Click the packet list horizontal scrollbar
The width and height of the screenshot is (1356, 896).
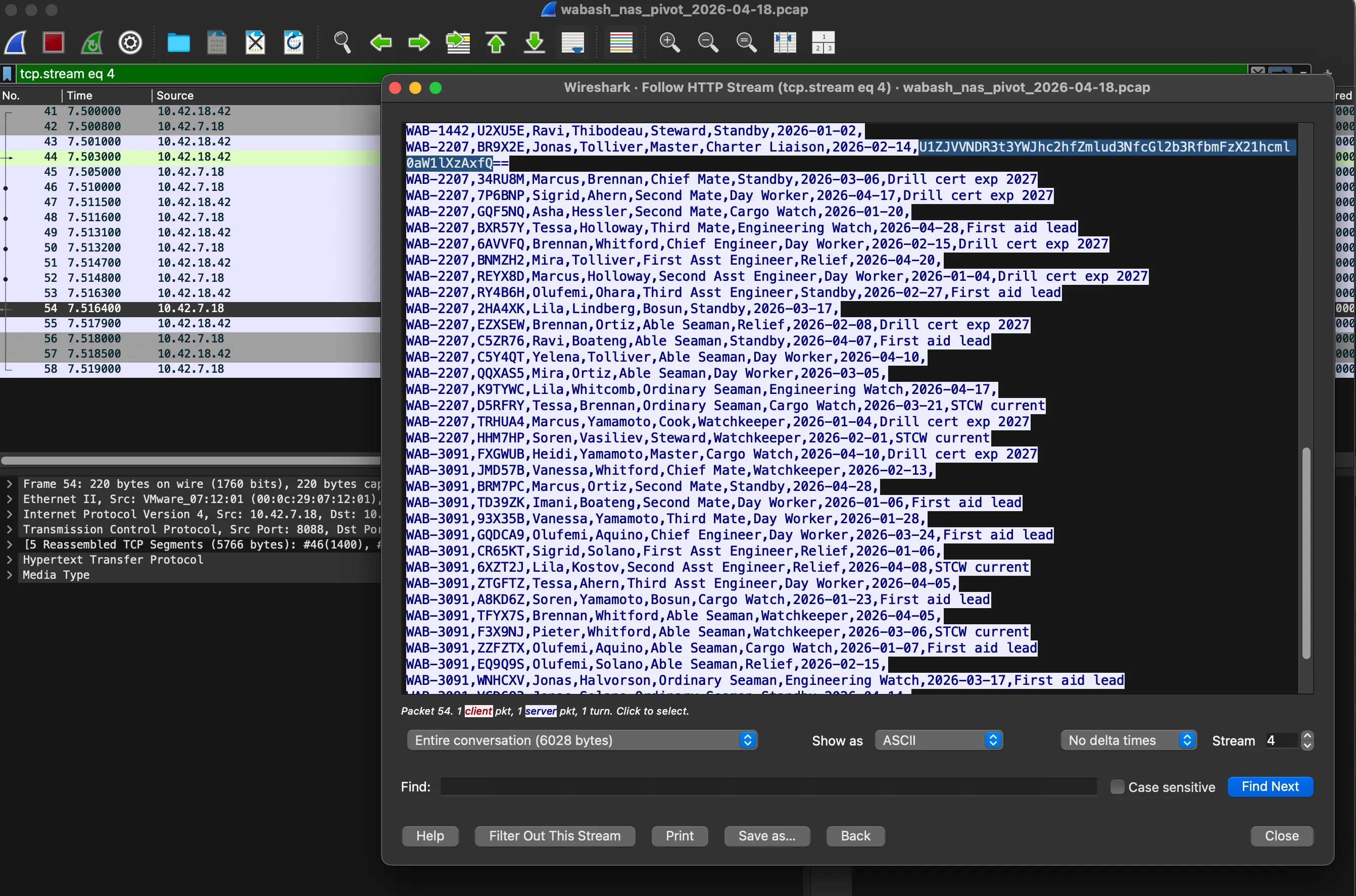(191, 460)
